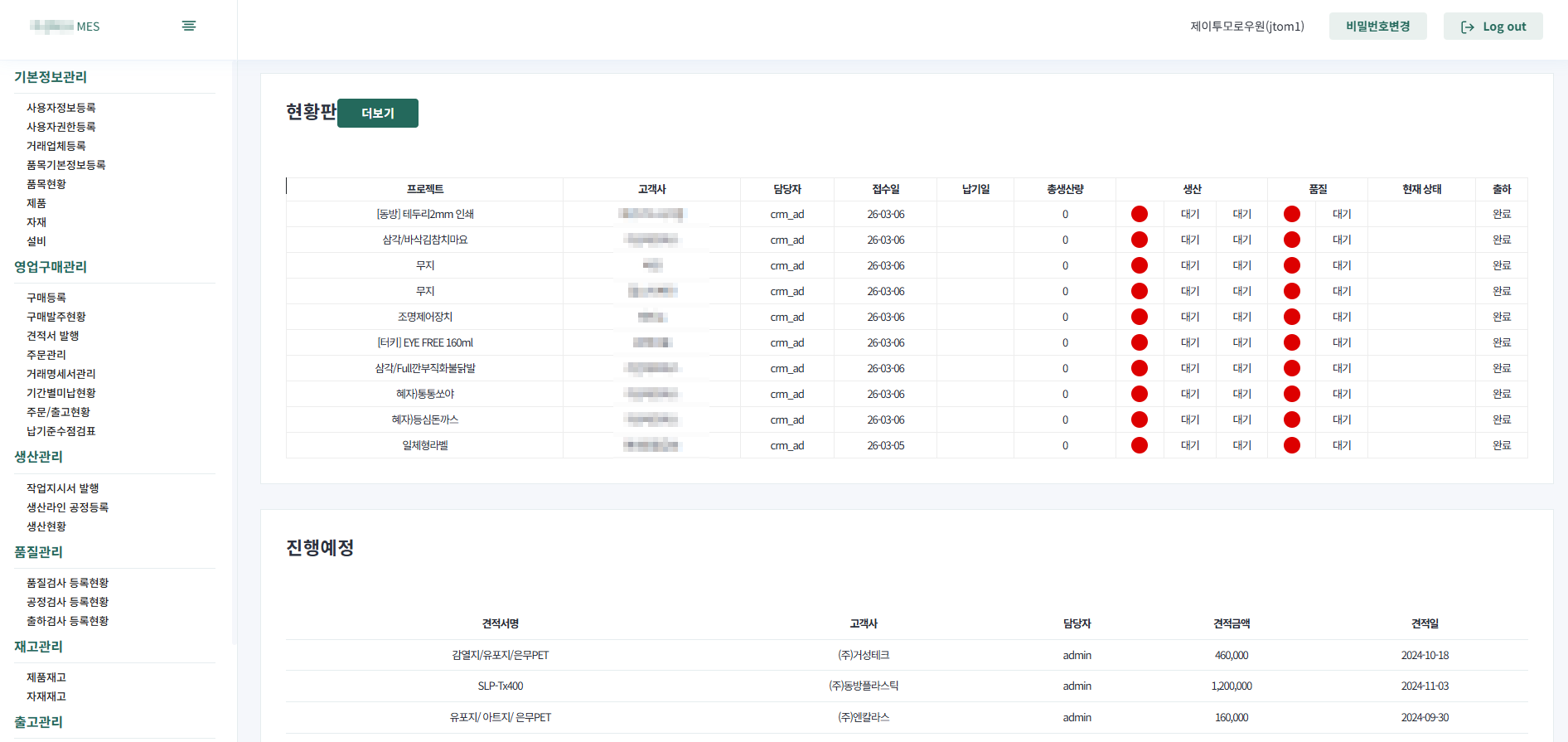Click the 비밀번호변경 button

[1377, 27]
